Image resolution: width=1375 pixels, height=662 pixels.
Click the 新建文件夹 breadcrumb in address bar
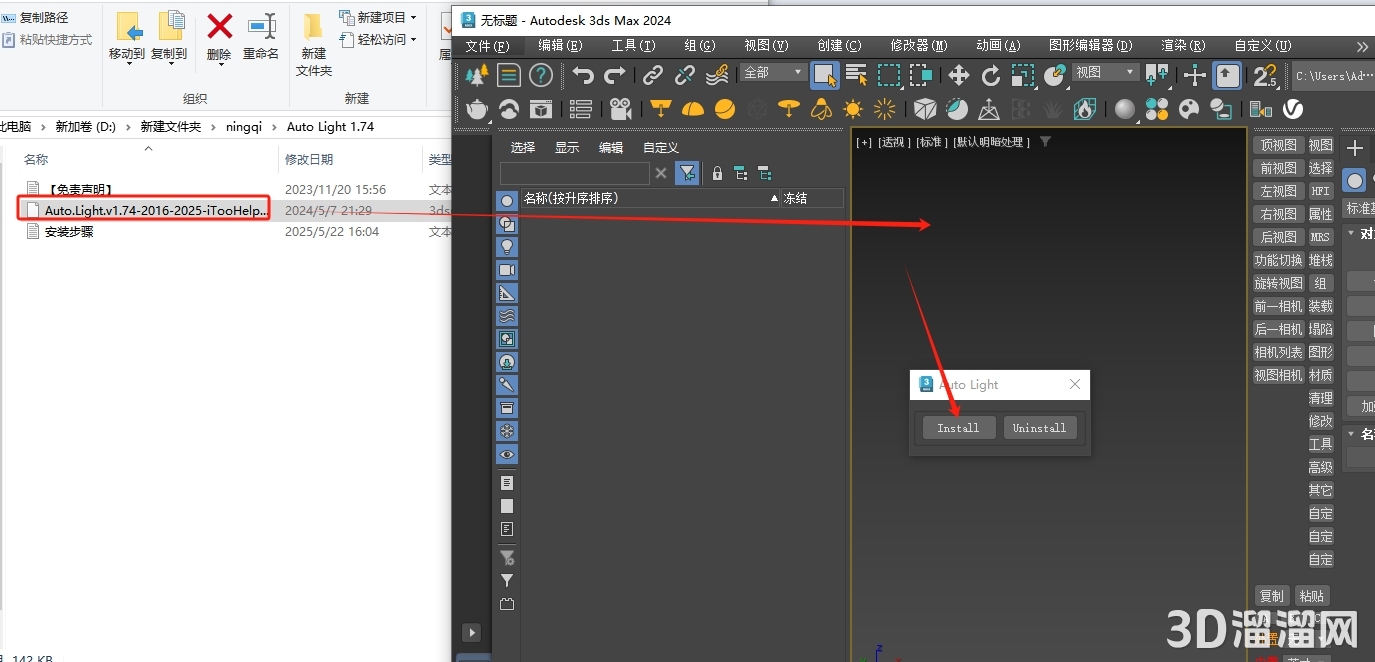click(170, 127)
